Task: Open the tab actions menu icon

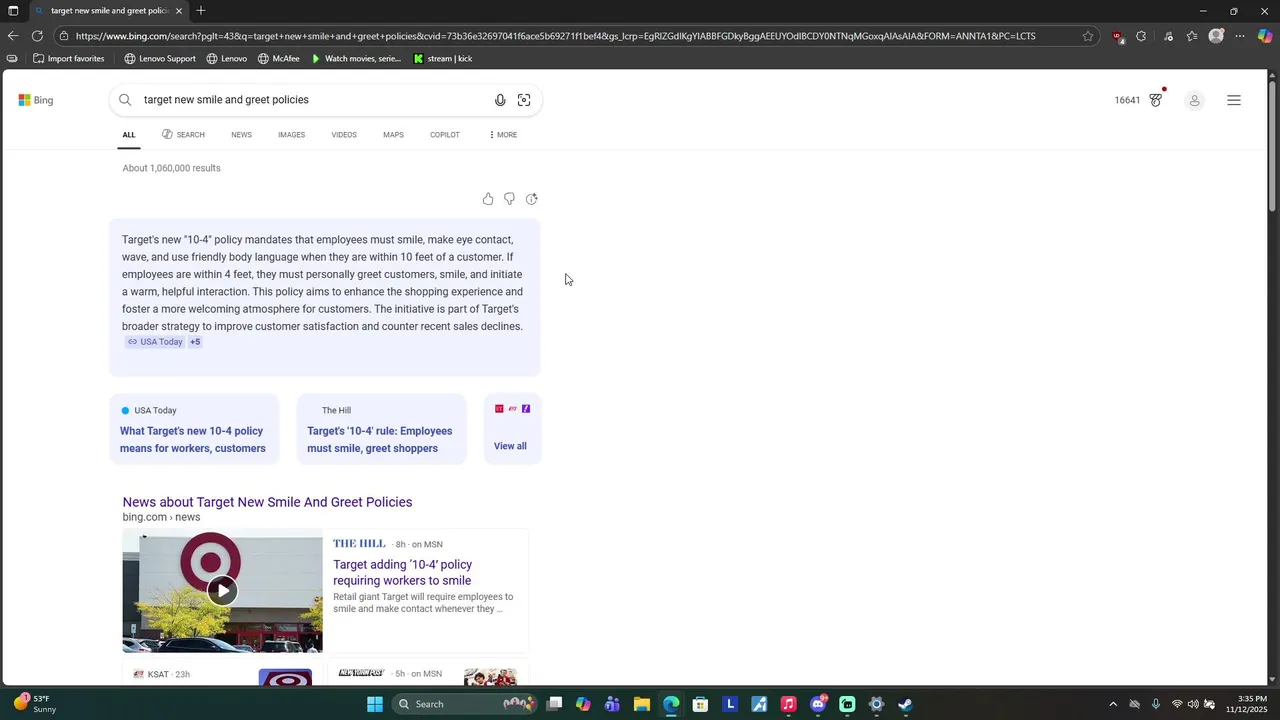Action: pos(13,11)
